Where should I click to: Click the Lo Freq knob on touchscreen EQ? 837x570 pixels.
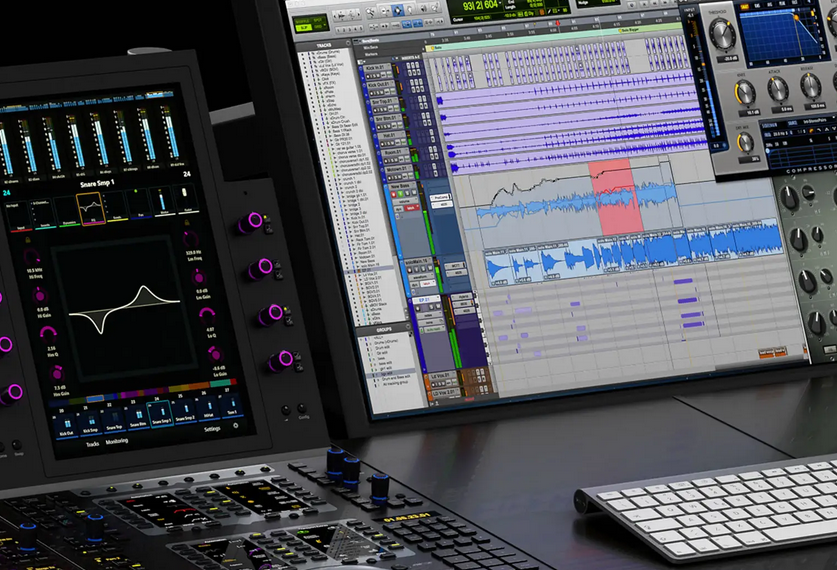191,239
